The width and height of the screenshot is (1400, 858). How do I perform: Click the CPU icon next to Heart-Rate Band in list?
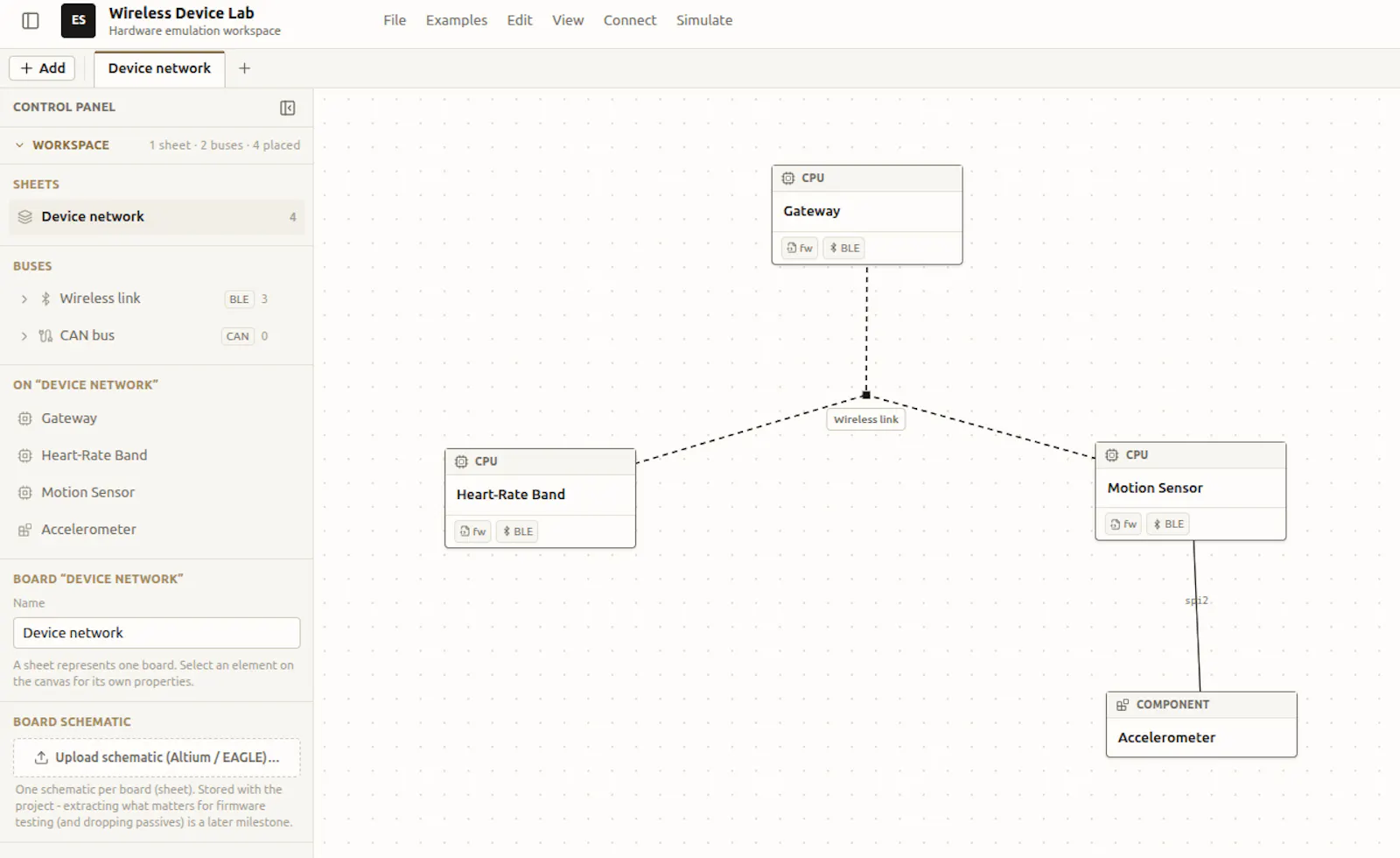(25, 455)
